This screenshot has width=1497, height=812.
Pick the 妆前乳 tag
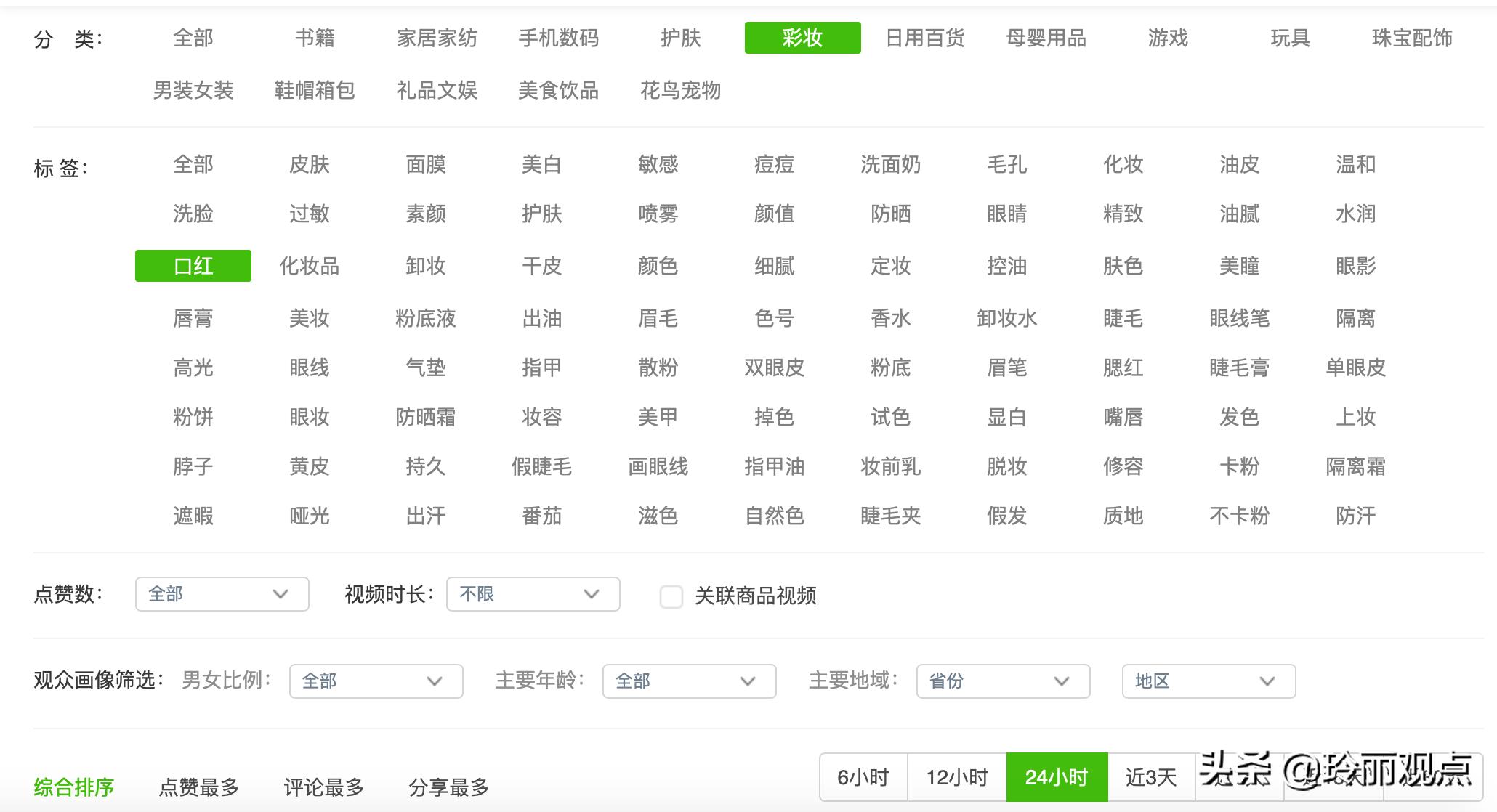tap(891, 466)
